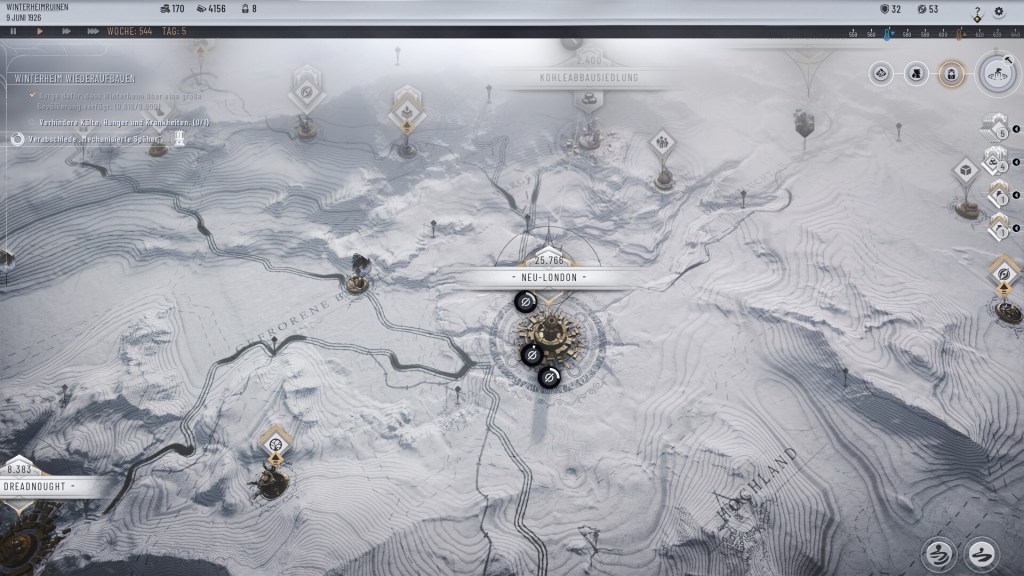The width and height of the screenshot is (1024, 576).
Task: Click the Winterheim wiederaufbauen quest title
Action: click(75, 78)
